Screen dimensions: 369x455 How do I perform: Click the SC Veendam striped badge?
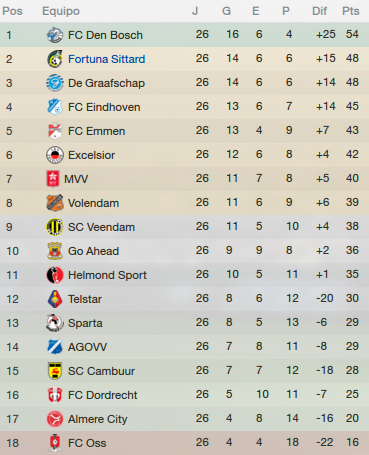point(55,227)
